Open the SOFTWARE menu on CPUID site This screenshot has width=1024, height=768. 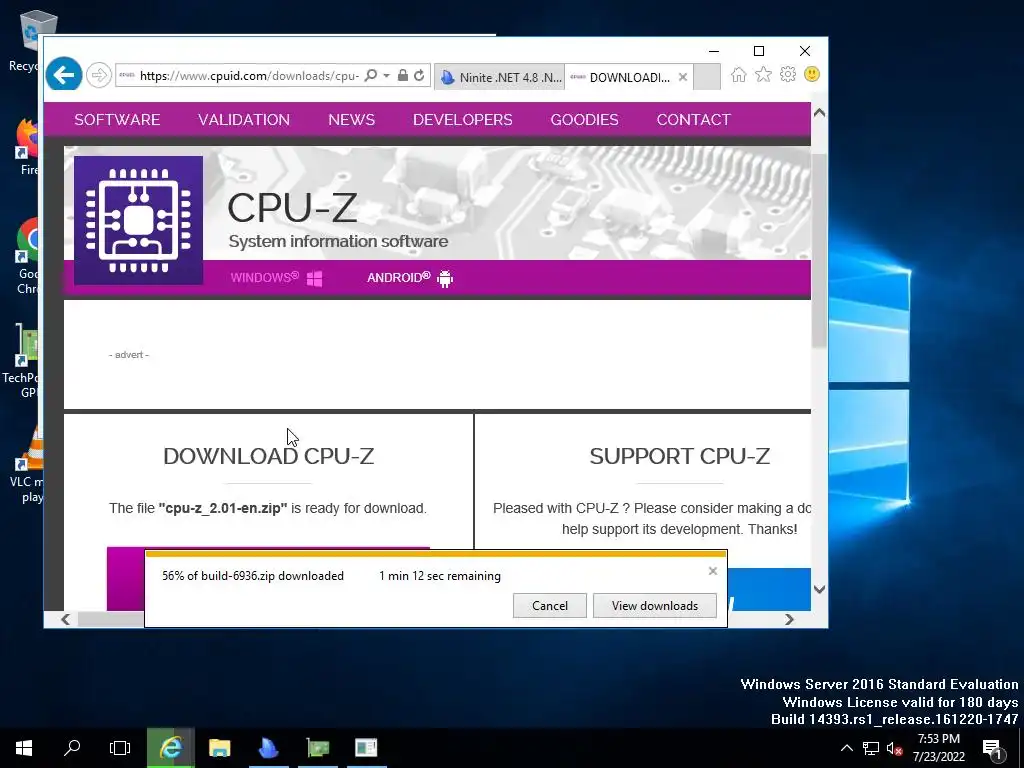click(x=117, y=120)
